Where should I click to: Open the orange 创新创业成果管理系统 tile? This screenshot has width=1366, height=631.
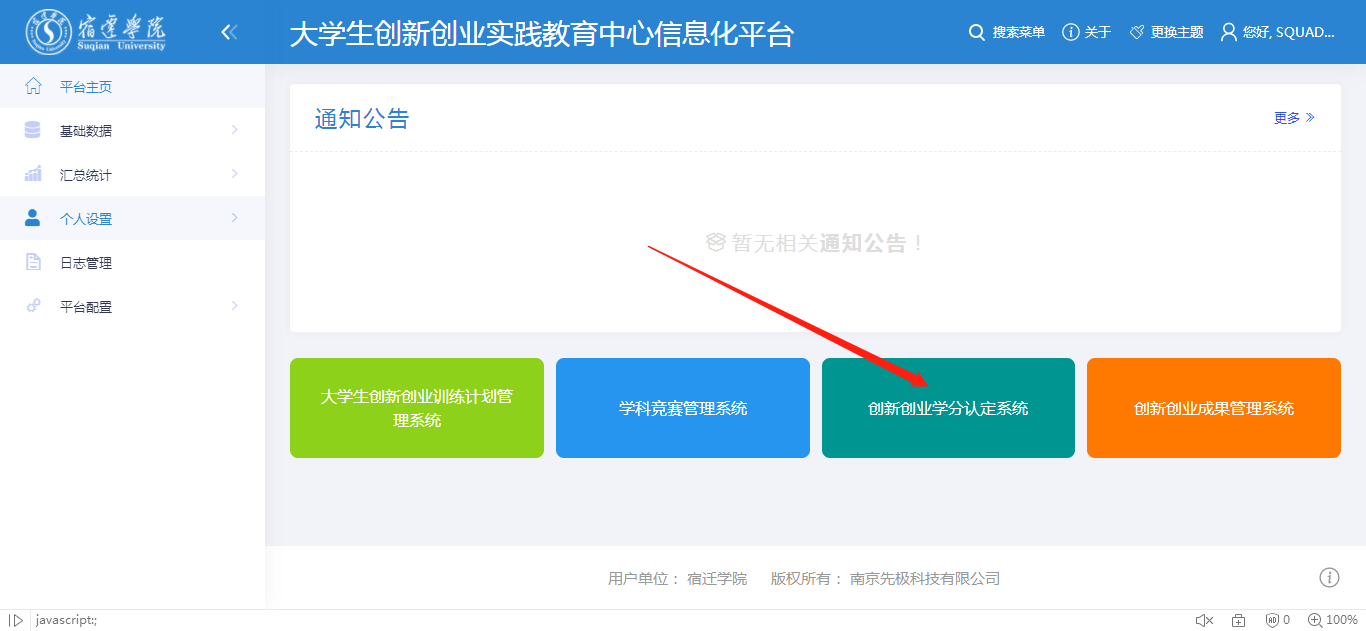pyautogui.click(x=1213, y=408)
